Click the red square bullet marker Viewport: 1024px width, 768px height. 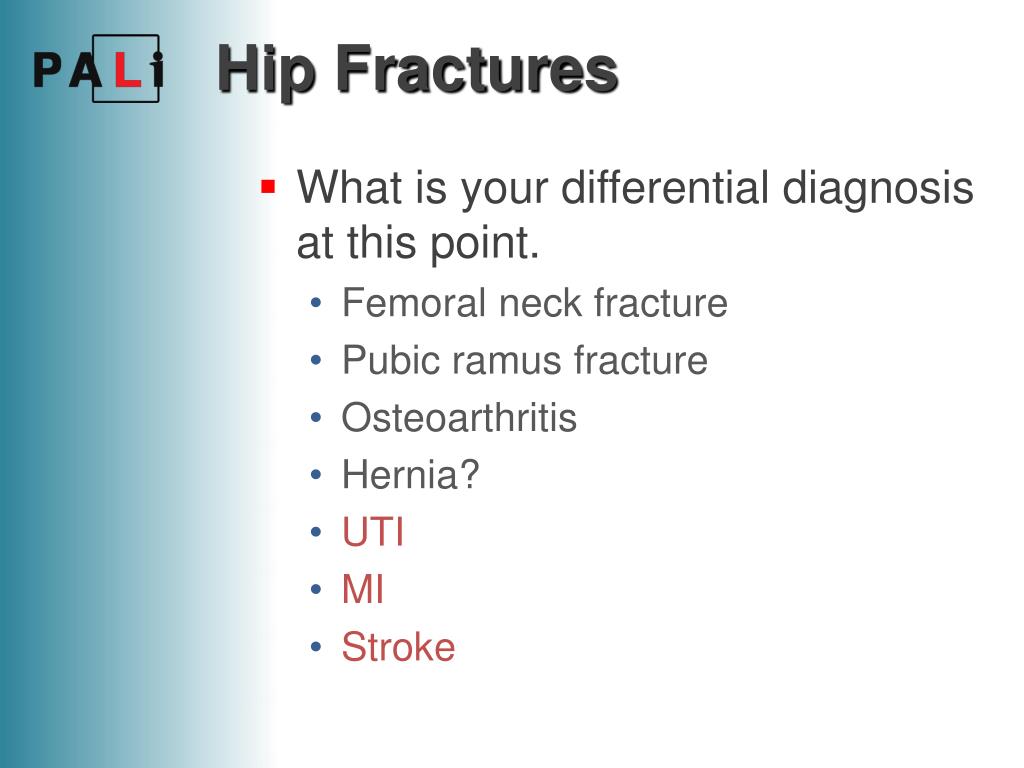coord(268,187)
